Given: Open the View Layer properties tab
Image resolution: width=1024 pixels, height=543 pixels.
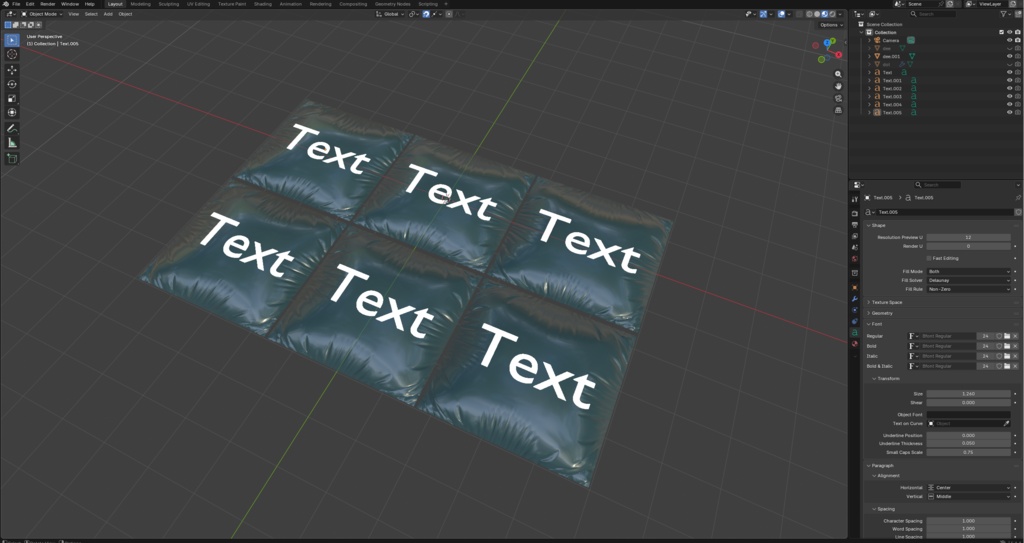Looking at the screenshot, I should 855,236.
